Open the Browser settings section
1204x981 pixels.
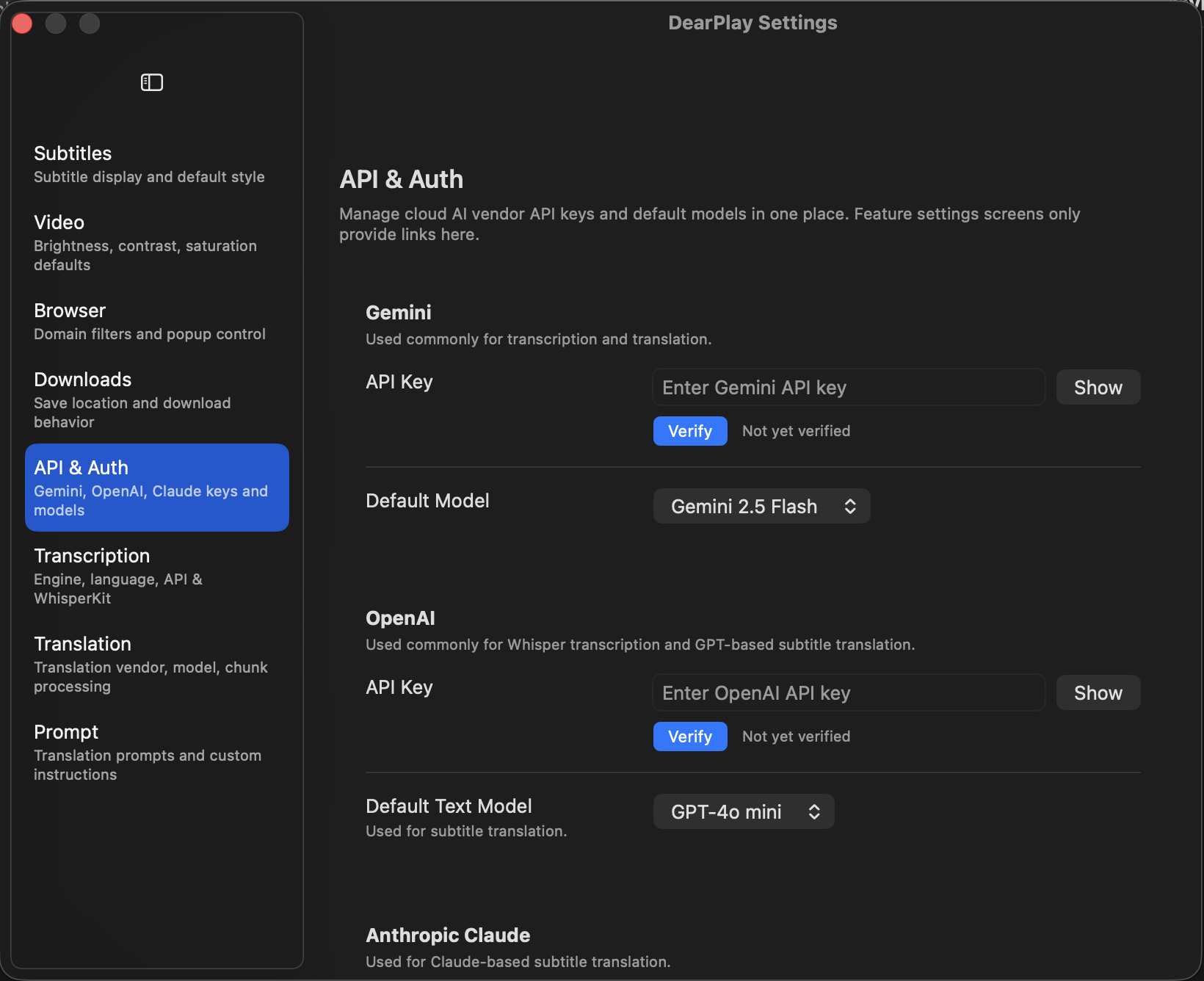pyautogui.click(x=157, y=322)
